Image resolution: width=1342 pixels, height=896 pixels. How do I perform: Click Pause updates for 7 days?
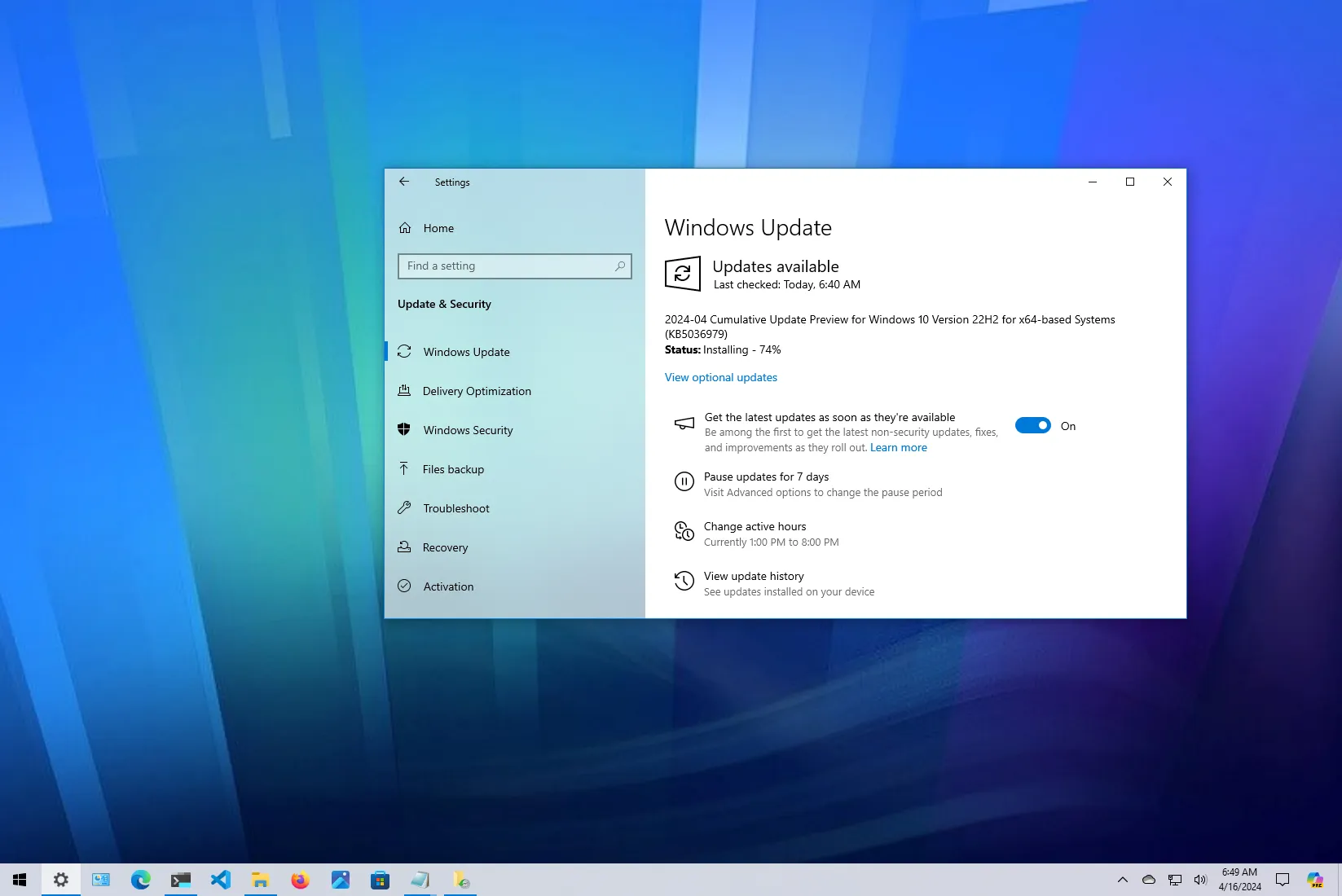(766, 477)
